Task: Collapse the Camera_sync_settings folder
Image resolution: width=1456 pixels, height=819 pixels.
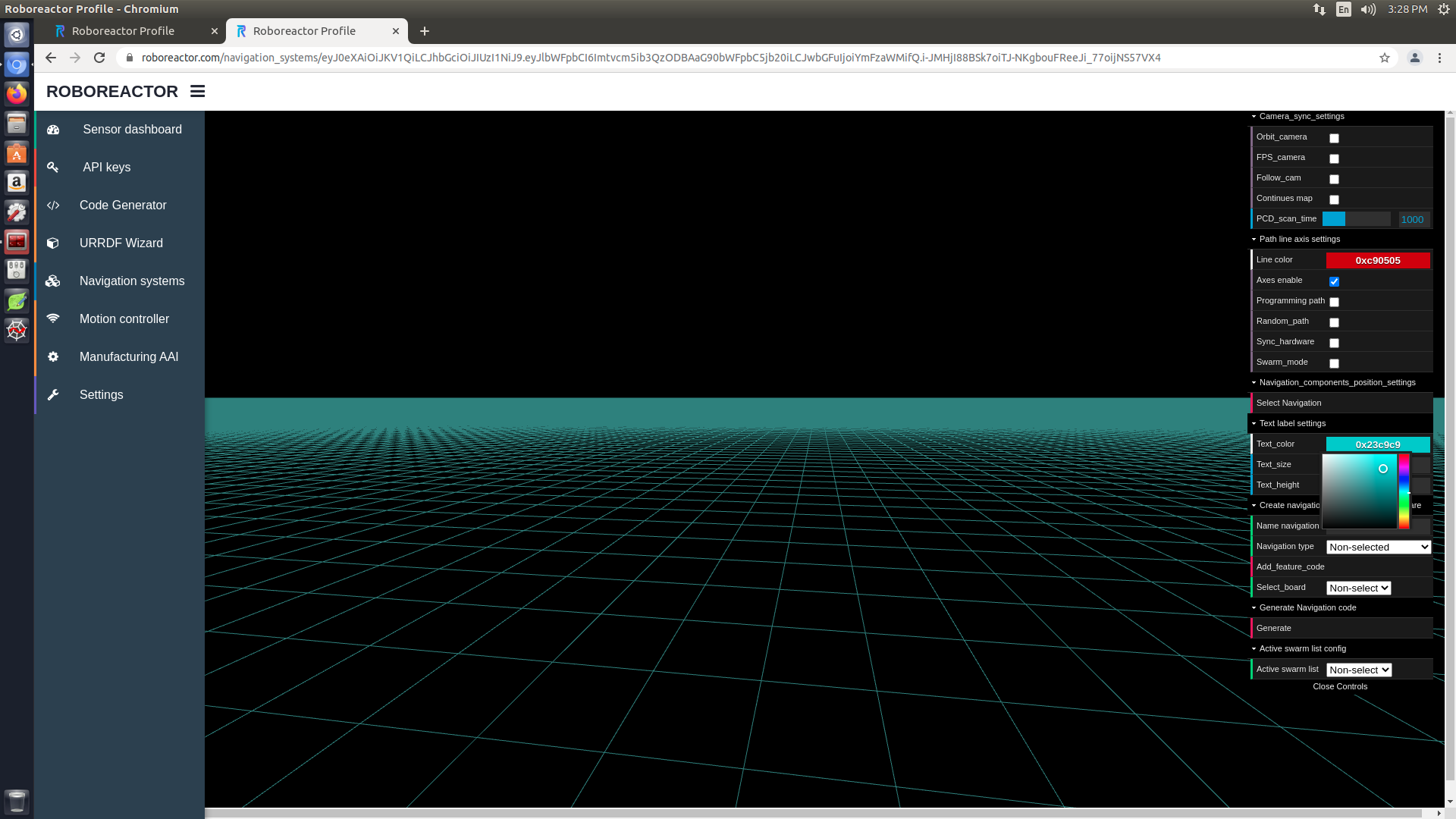Action: click(1340, 116)
